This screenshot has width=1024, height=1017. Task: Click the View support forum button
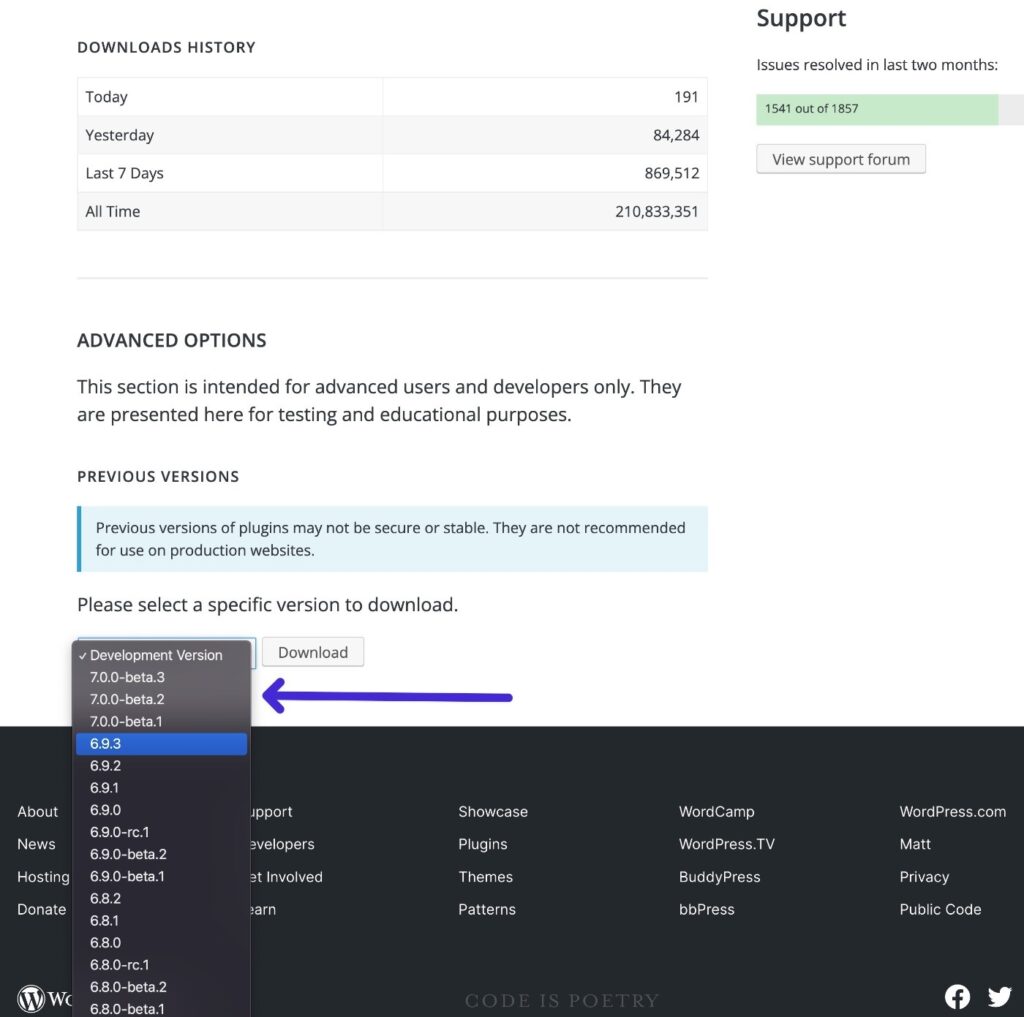840,159
